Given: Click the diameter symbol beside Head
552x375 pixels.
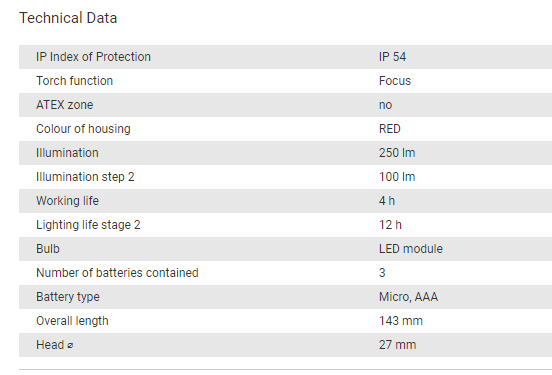Looking at the screenshot, I should pyautogui.click(x=70, y=346).
